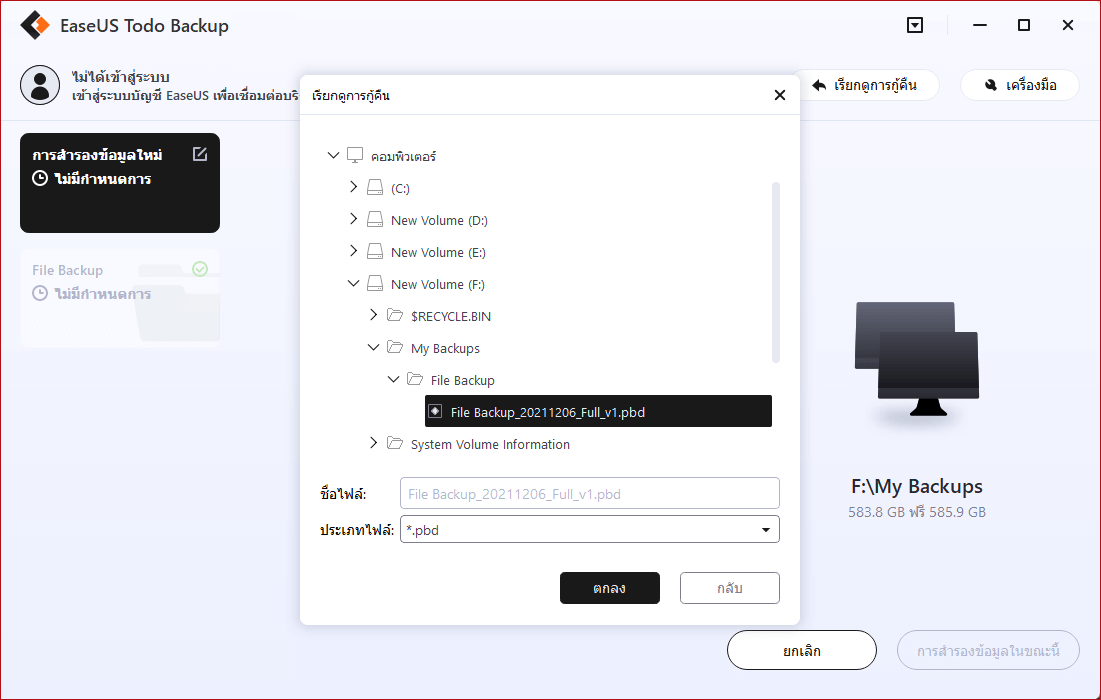Viewport: 1101px width, 700px height.
Task: Expand the (C:) drive node
Action: tap(354, 187)
